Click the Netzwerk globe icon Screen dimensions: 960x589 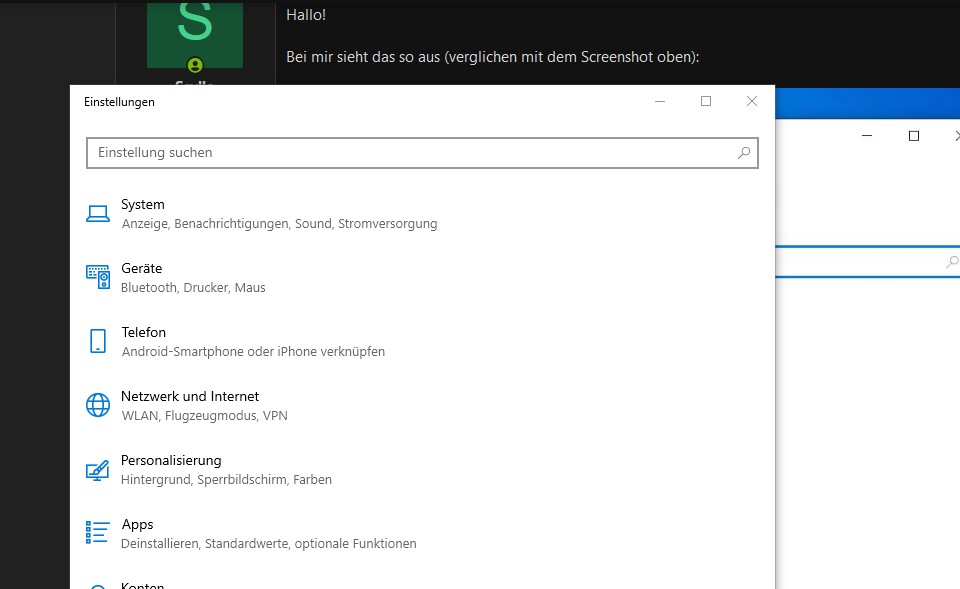tap(97, 405)
